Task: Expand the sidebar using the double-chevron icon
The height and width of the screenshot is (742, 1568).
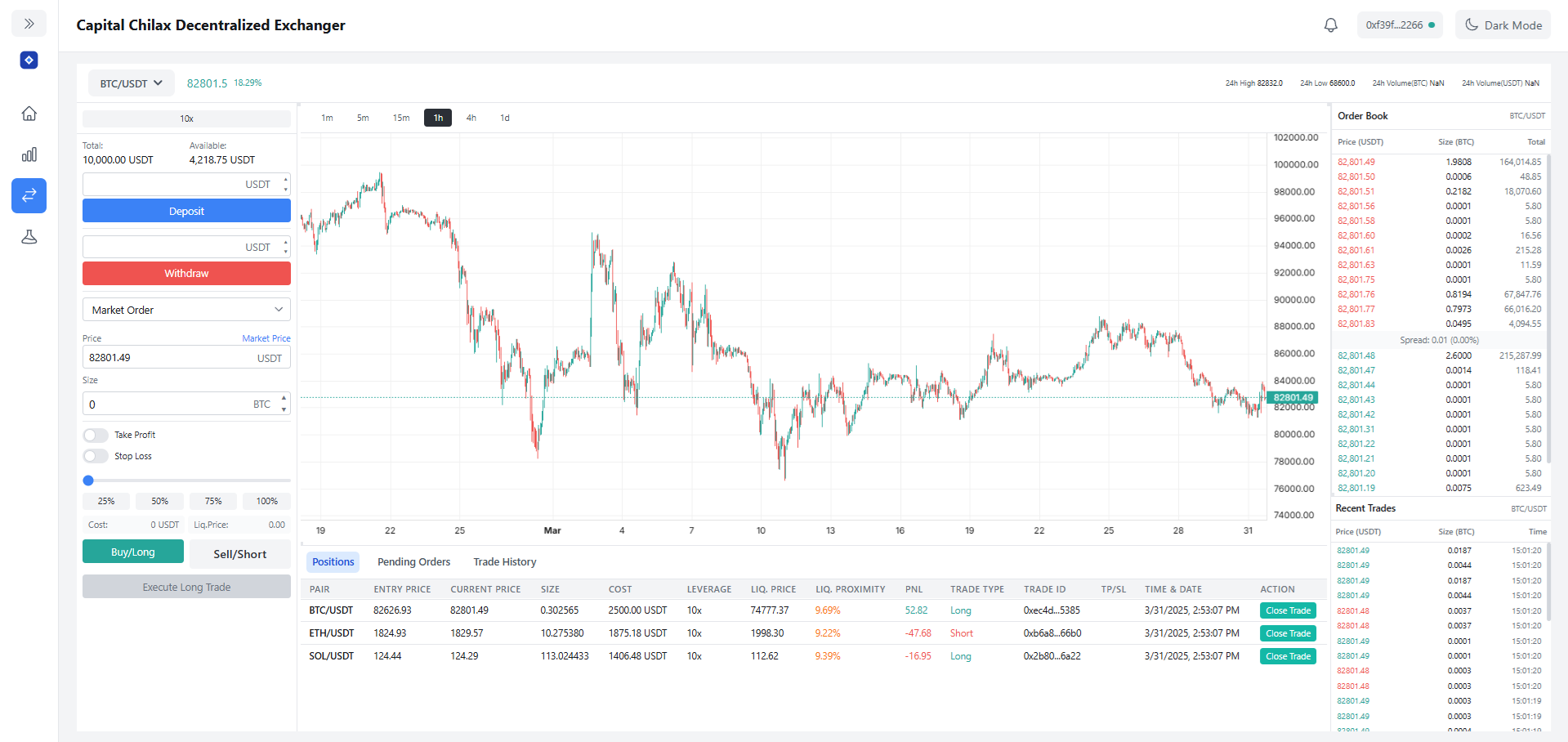Action: [29, 23]
